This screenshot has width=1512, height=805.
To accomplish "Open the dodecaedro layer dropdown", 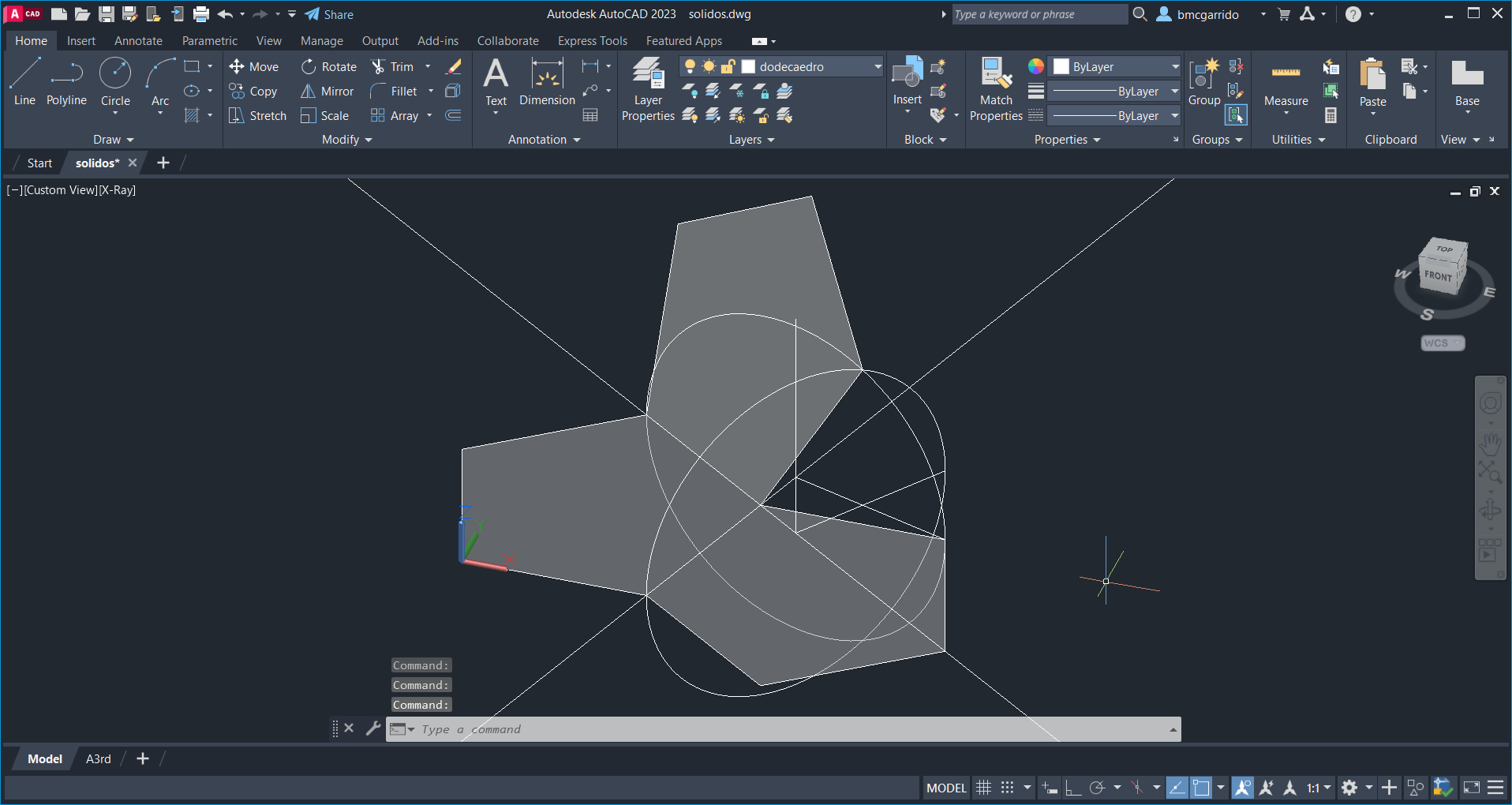I will click(878, 67).
